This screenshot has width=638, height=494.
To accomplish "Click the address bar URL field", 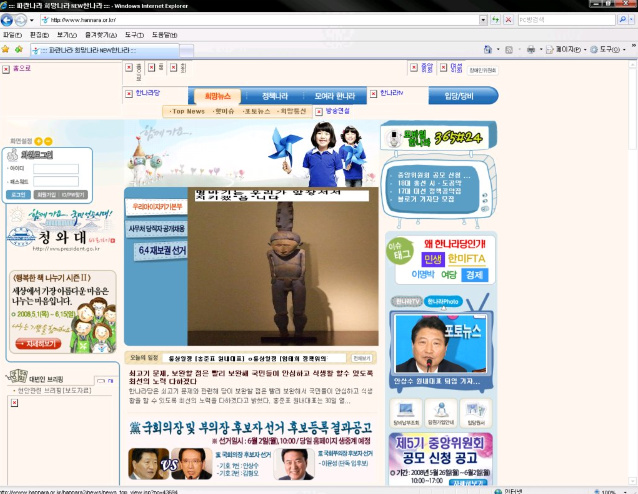I will [259, 20].
